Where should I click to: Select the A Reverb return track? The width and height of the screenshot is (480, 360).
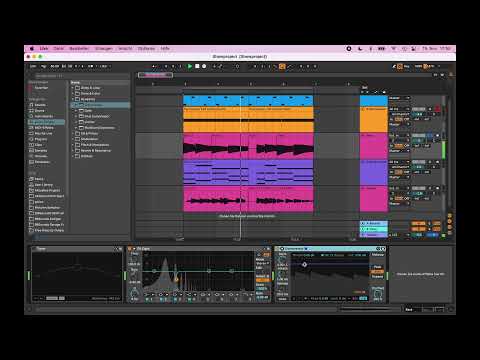[x=374, y=223]
